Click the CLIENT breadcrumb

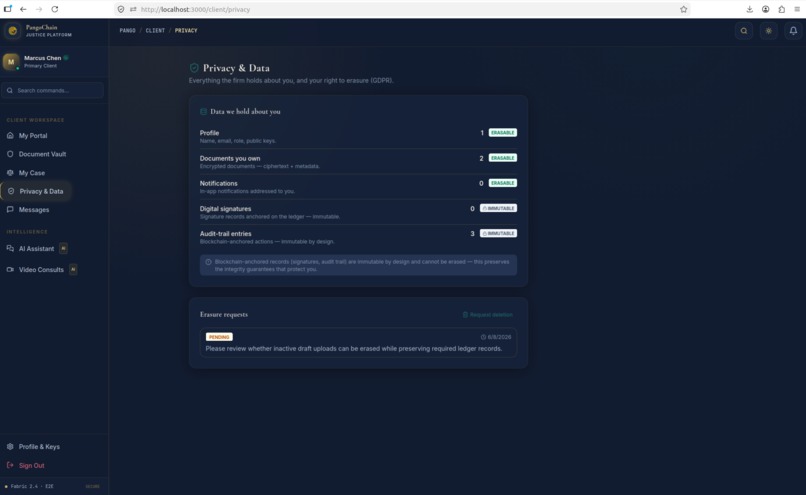155,31
